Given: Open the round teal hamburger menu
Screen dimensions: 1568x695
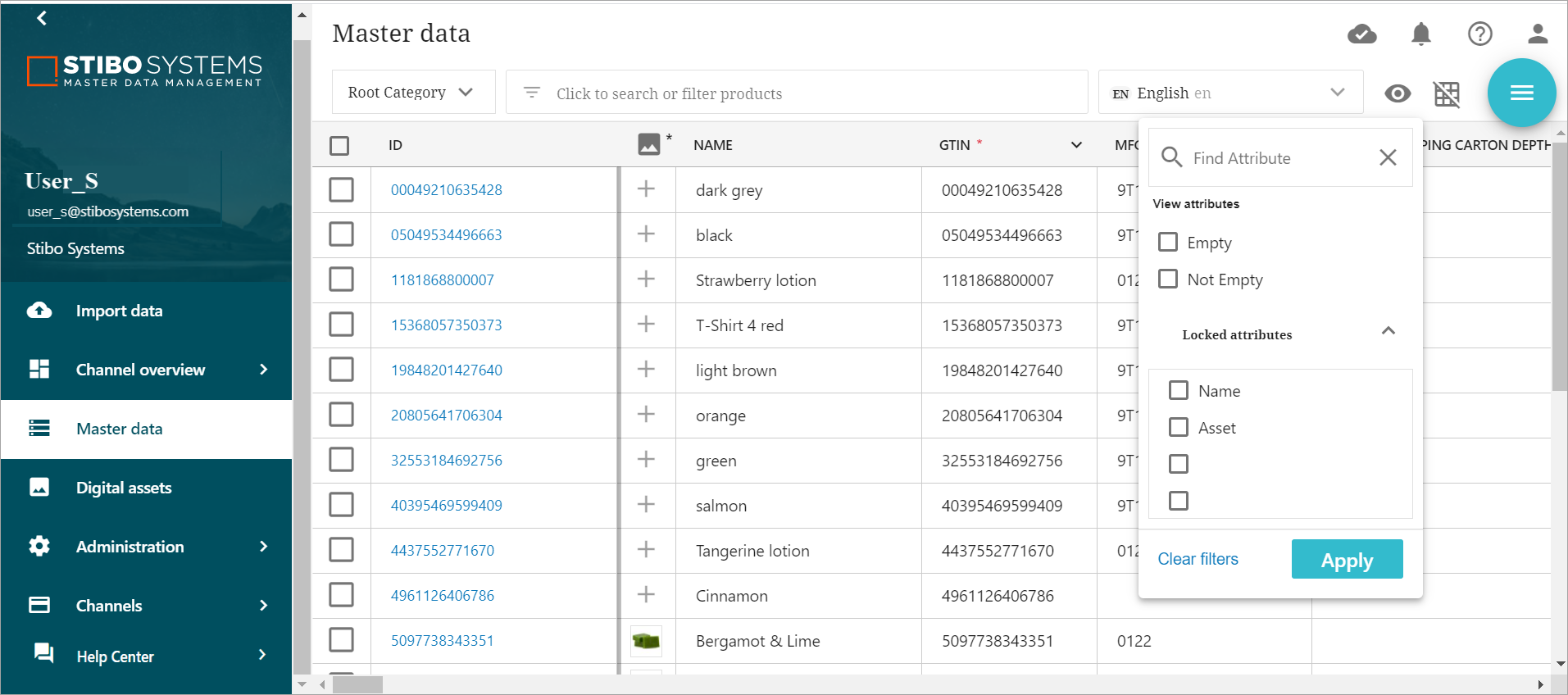Looking at the screenshot, I should pyautogui.click(x=1521, y=93).
